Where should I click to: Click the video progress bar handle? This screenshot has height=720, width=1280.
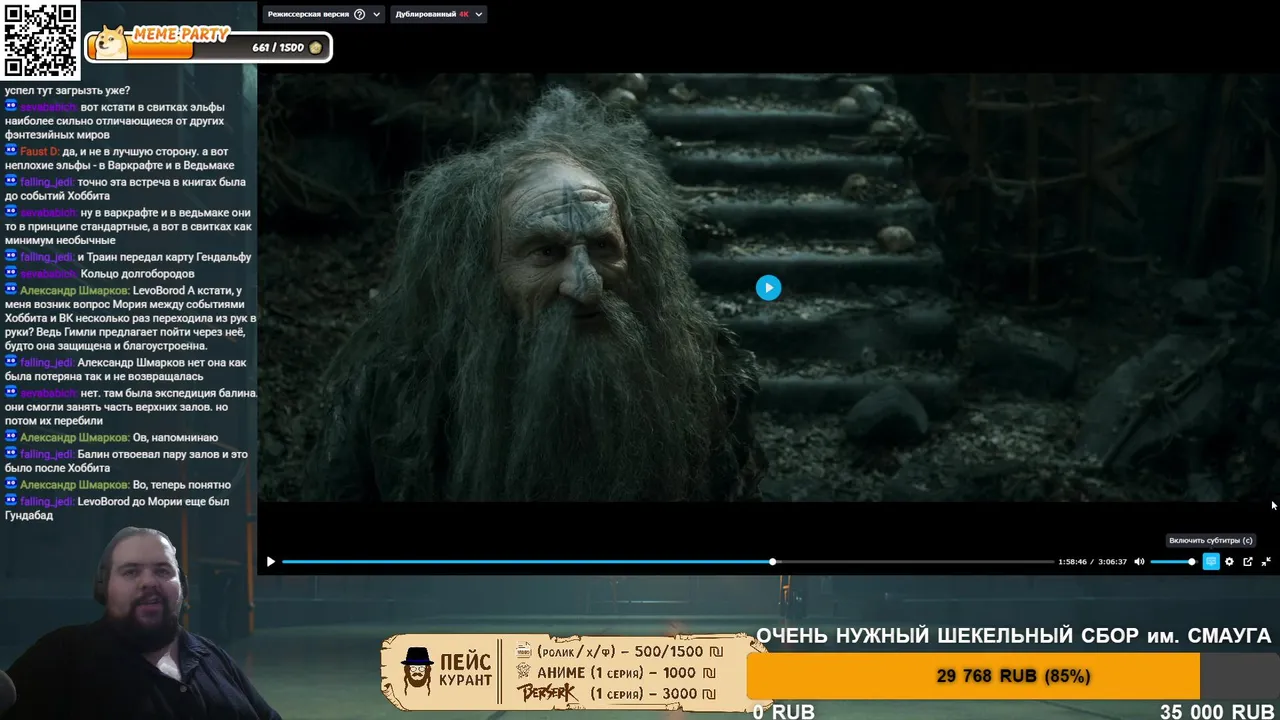[x=773, y=562]
